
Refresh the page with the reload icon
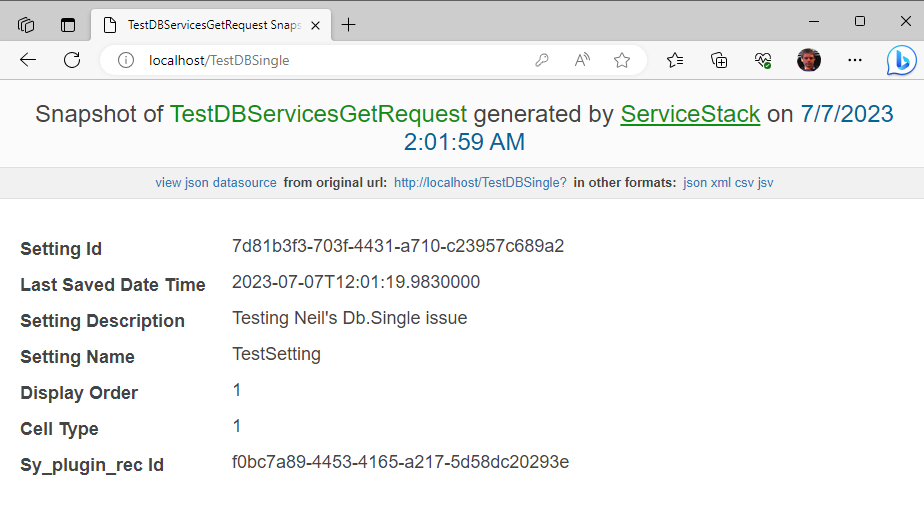click(72, 60)
